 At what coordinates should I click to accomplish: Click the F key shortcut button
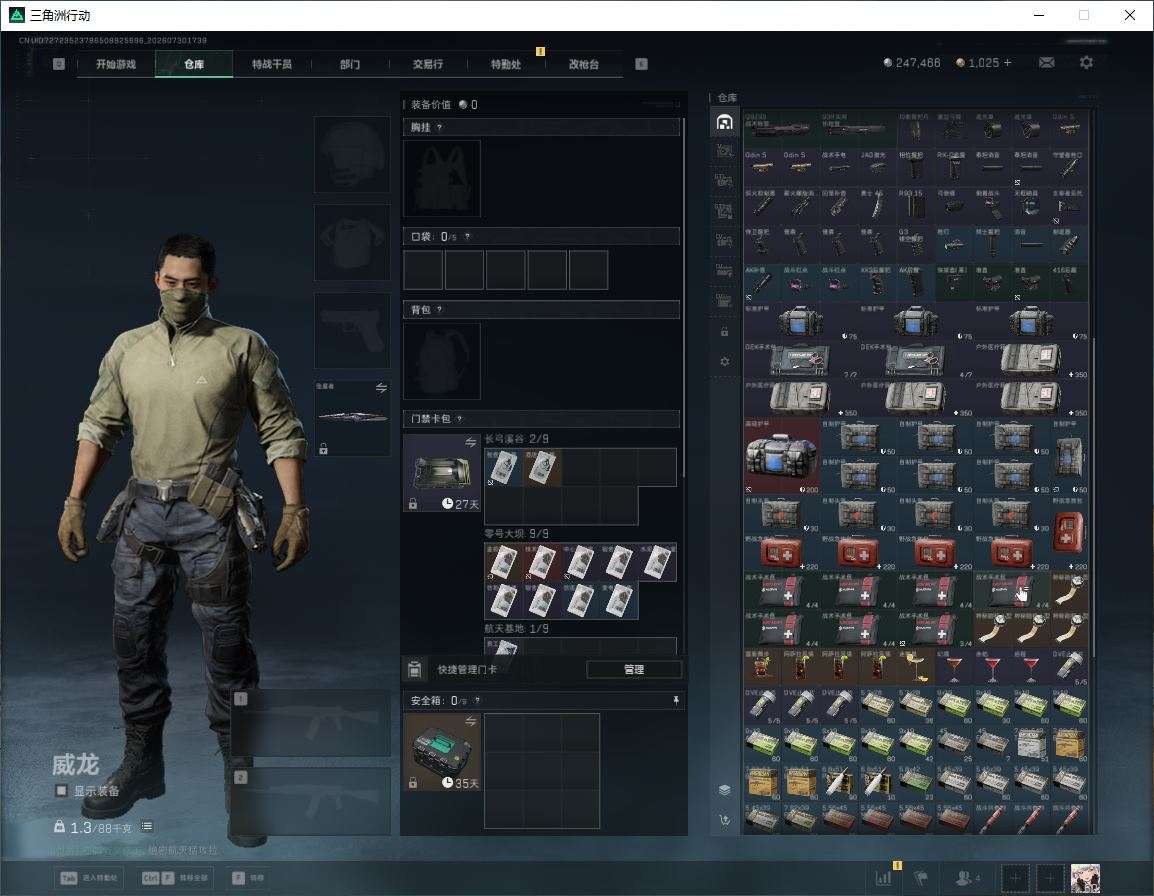click(248, 878)
